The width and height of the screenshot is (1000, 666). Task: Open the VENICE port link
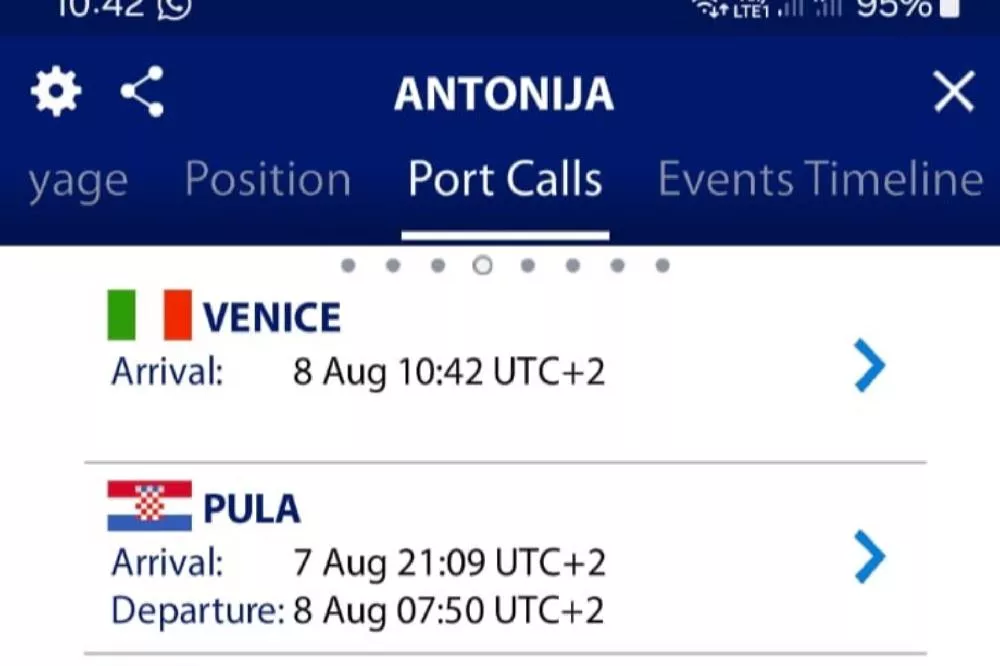[x=272, y=318]
